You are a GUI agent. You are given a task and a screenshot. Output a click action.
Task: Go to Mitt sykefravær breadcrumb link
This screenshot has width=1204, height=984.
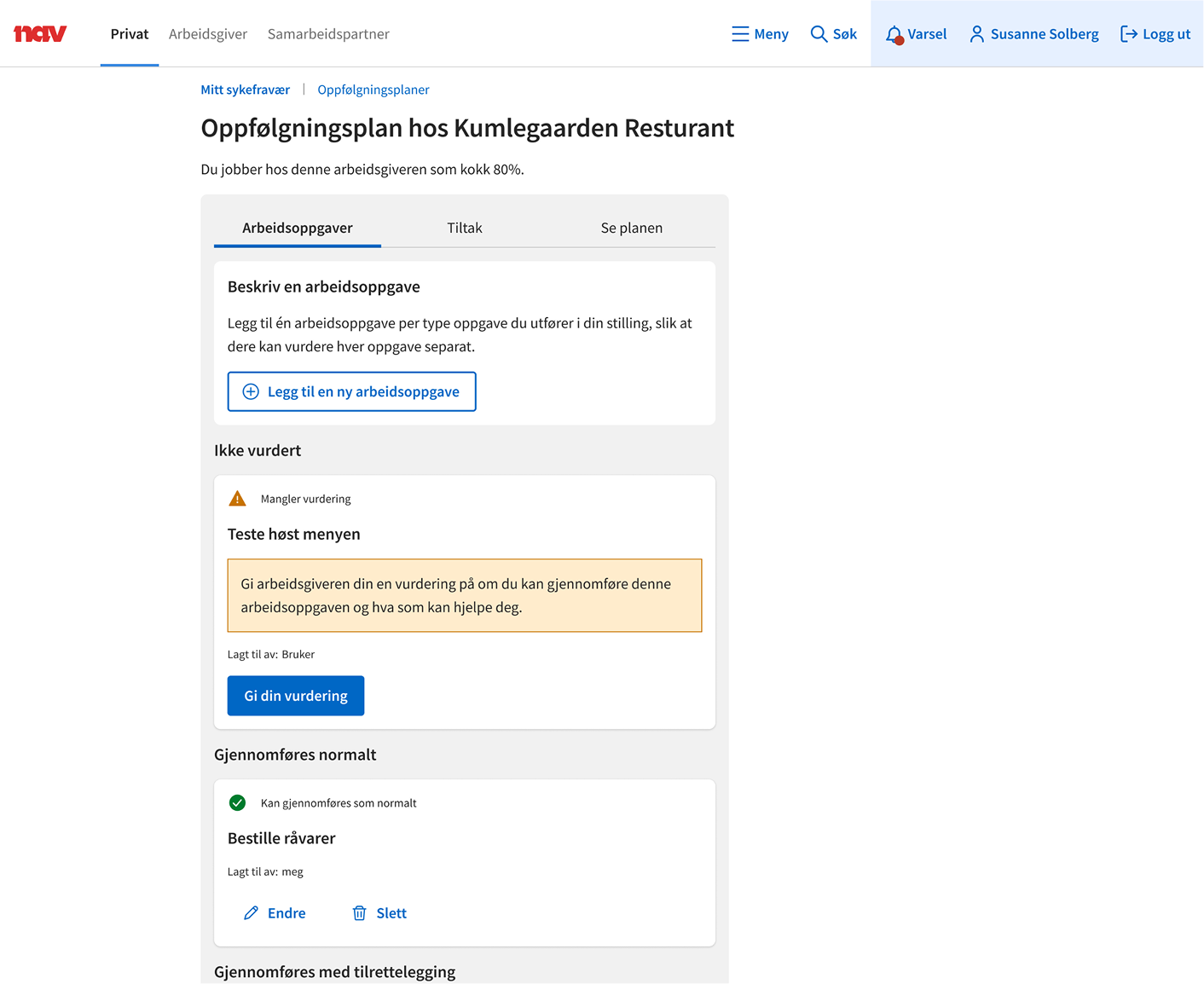click(x=246, y=90)
